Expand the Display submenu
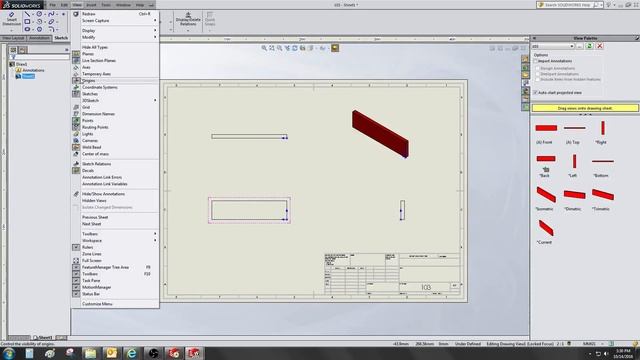Image resolution: width=640 pixels, height=360 pixels. pos(115,31)
